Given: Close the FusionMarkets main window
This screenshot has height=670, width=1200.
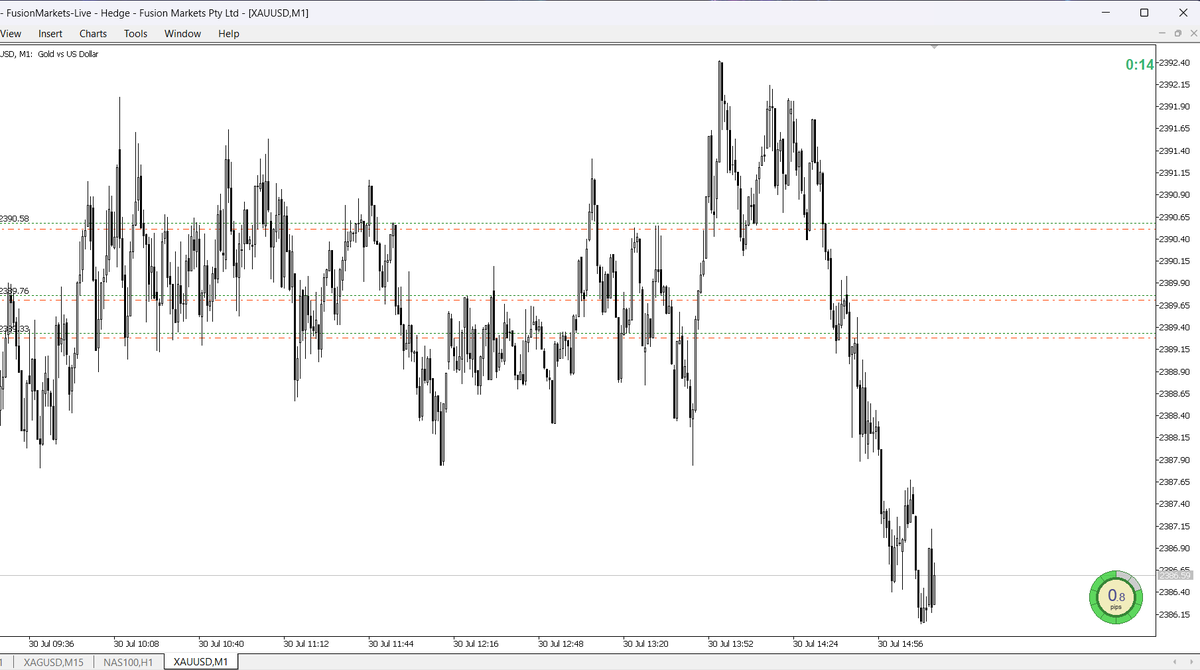Looking at the screenshot, I should pyautogui.click(x=1182, y=12).
